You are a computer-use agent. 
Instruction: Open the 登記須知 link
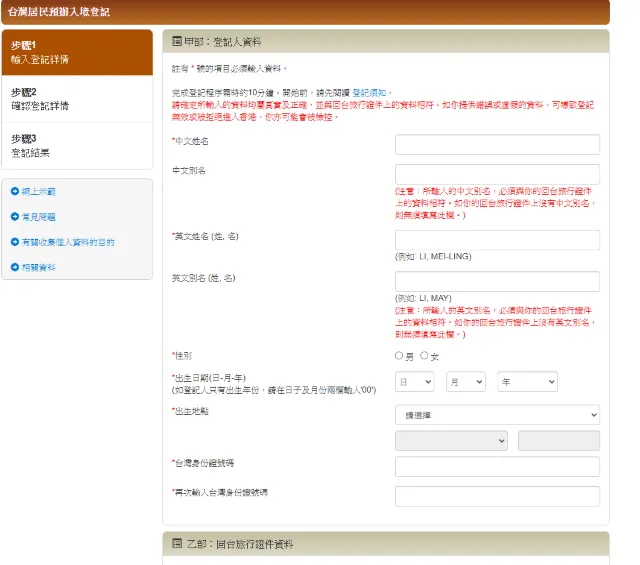[x=374, y=92]
